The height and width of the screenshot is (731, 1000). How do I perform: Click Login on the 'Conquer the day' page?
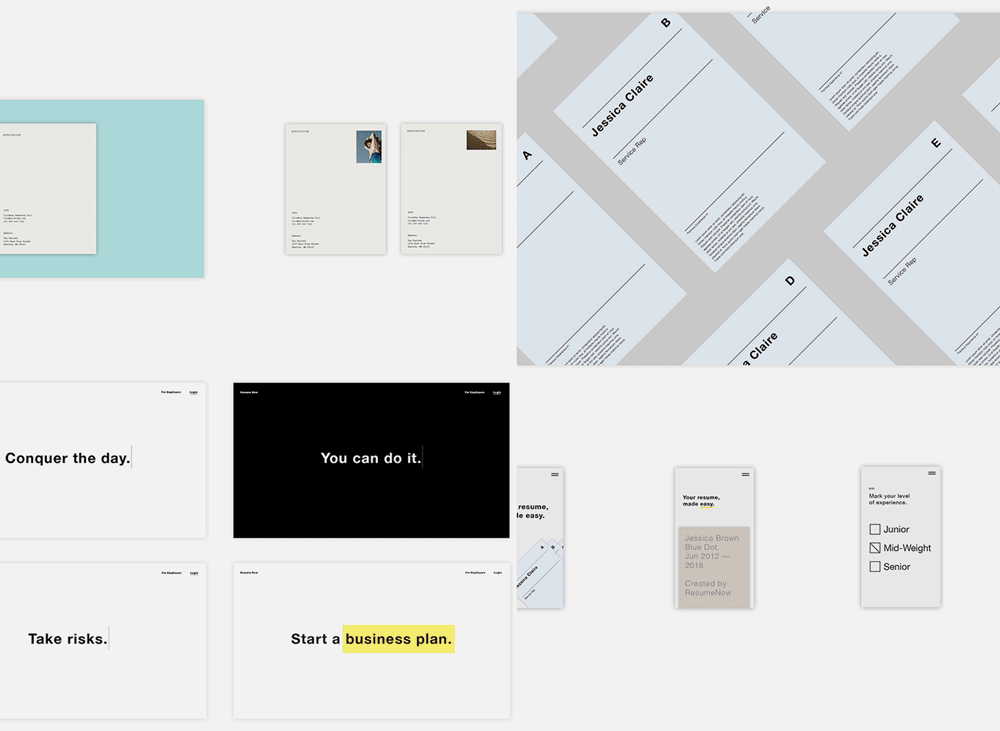pos(194,392)
